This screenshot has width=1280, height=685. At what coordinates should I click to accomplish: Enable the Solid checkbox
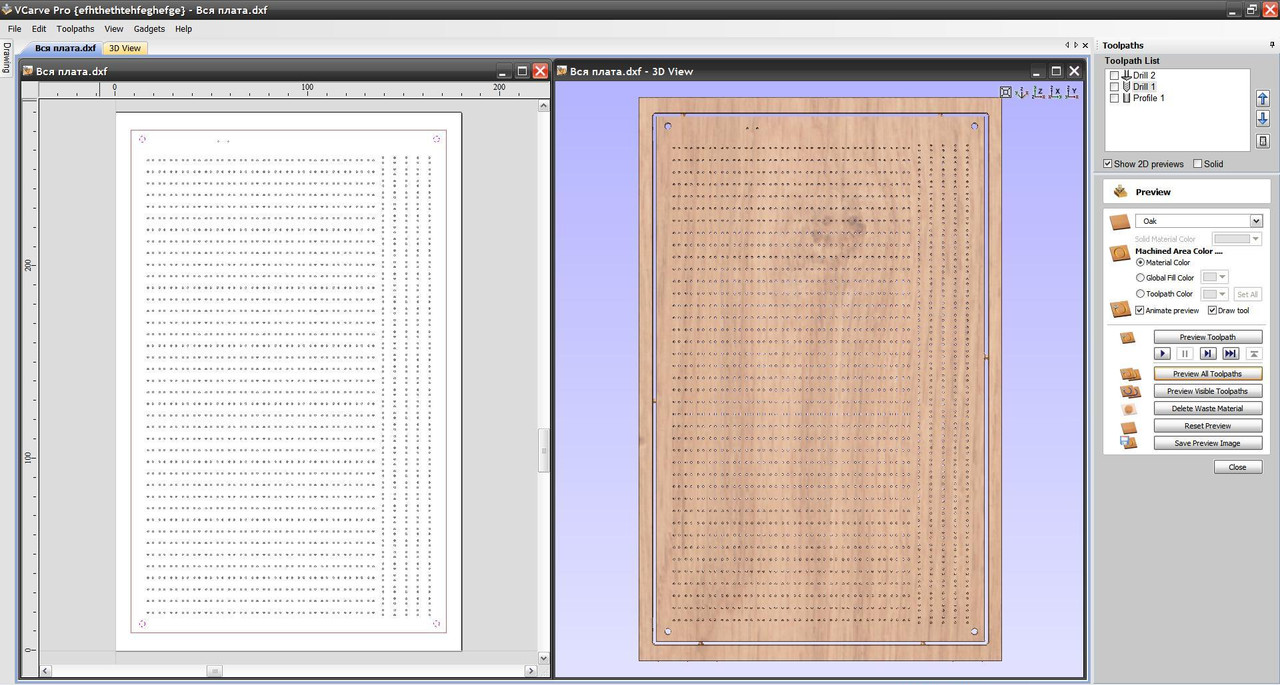tap(1198, 164)
